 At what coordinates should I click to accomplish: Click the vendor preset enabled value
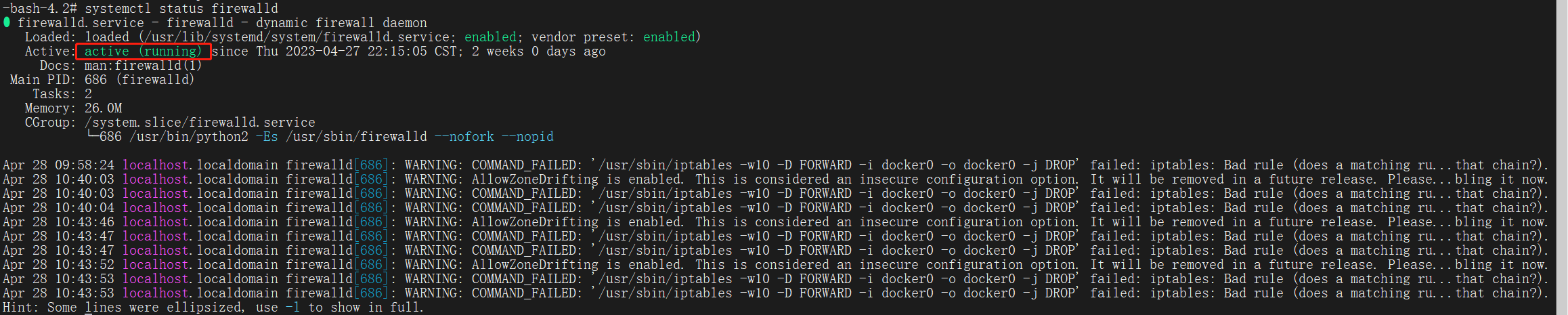669,37
